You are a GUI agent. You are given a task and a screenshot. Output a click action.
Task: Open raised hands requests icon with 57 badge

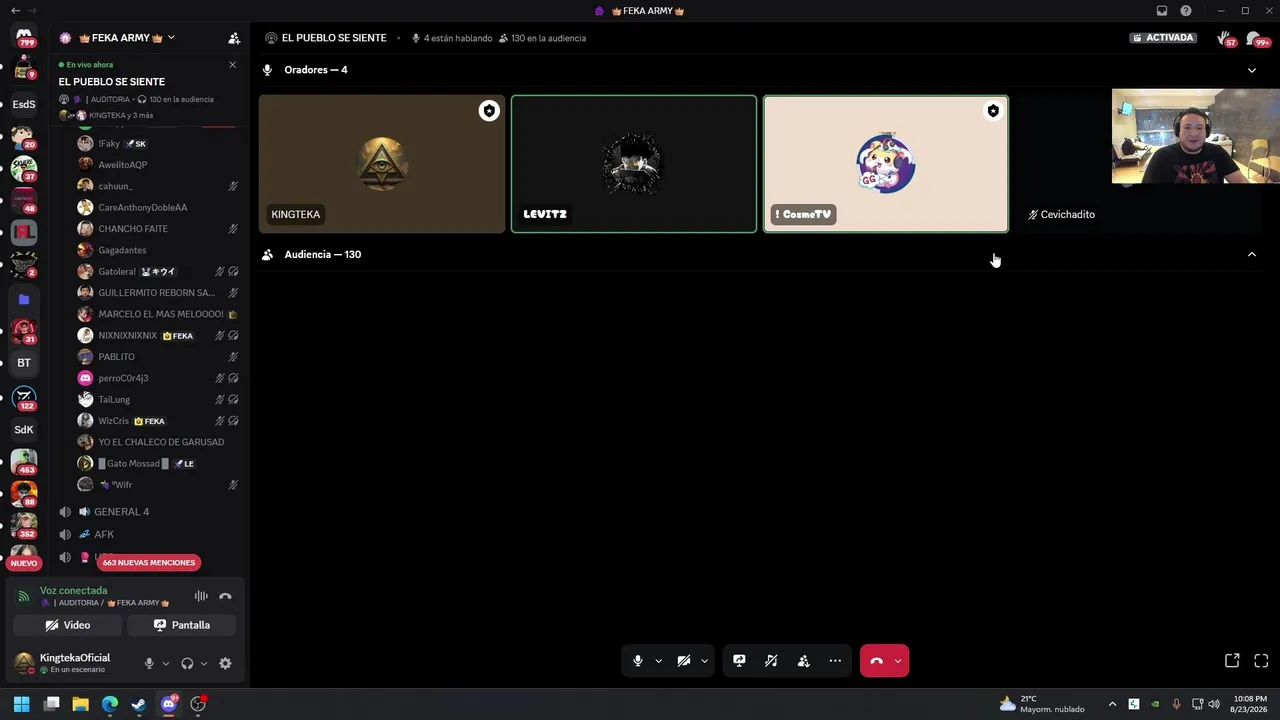[x=1225, y=38]
